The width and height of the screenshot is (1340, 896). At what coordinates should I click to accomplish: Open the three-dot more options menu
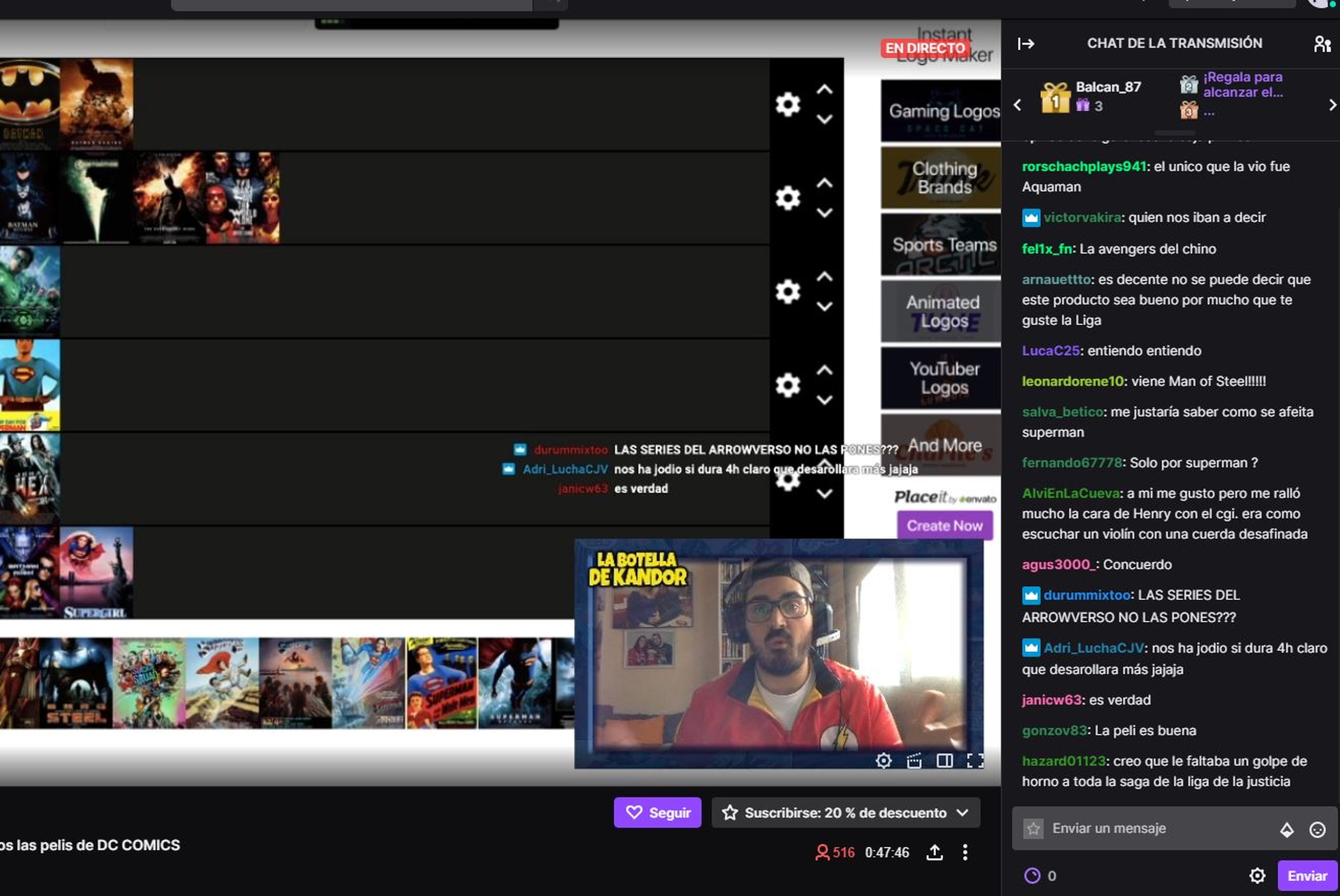(x=965, y=853)
